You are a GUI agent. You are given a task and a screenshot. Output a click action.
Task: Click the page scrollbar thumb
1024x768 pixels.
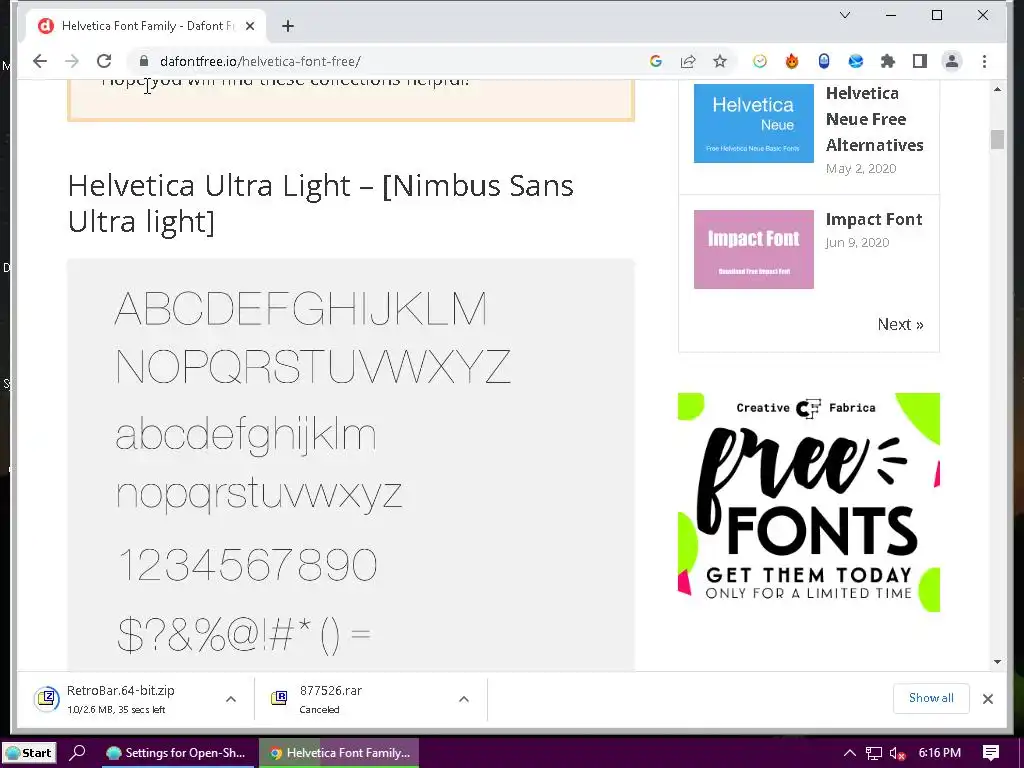[997, 140]
